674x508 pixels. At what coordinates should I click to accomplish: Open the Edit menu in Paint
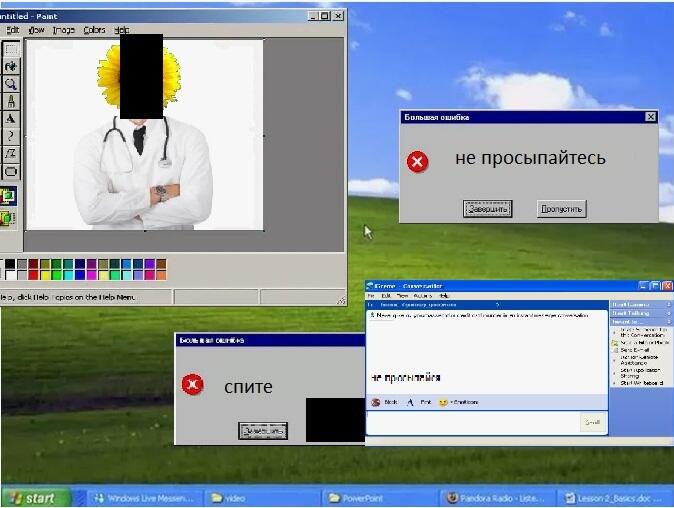13,30
